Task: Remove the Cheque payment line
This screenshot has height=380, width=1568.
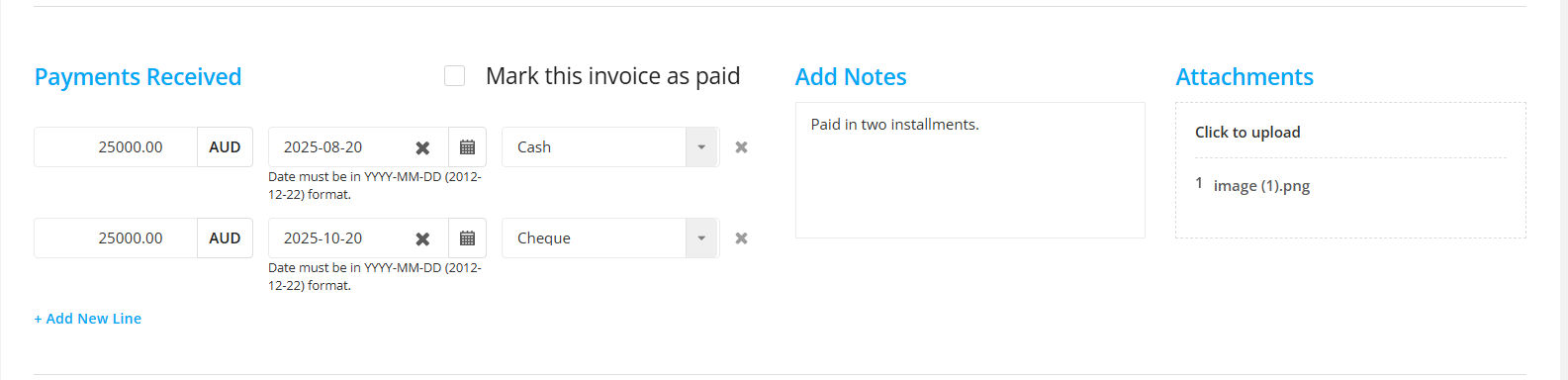Action: (741, 238)
